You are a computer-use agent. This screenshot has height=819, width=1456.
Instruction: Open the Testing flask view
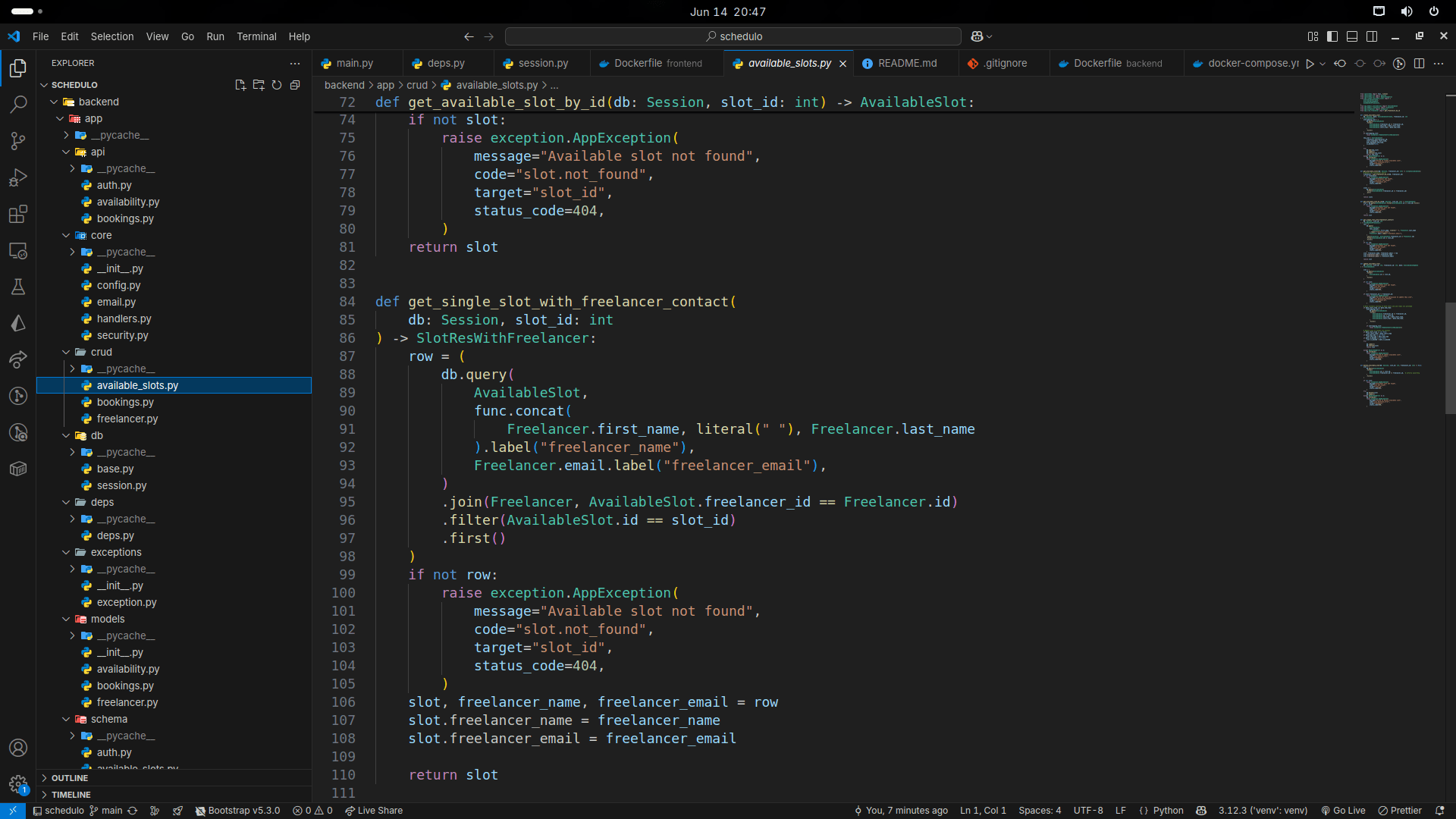tap(18, 287)
